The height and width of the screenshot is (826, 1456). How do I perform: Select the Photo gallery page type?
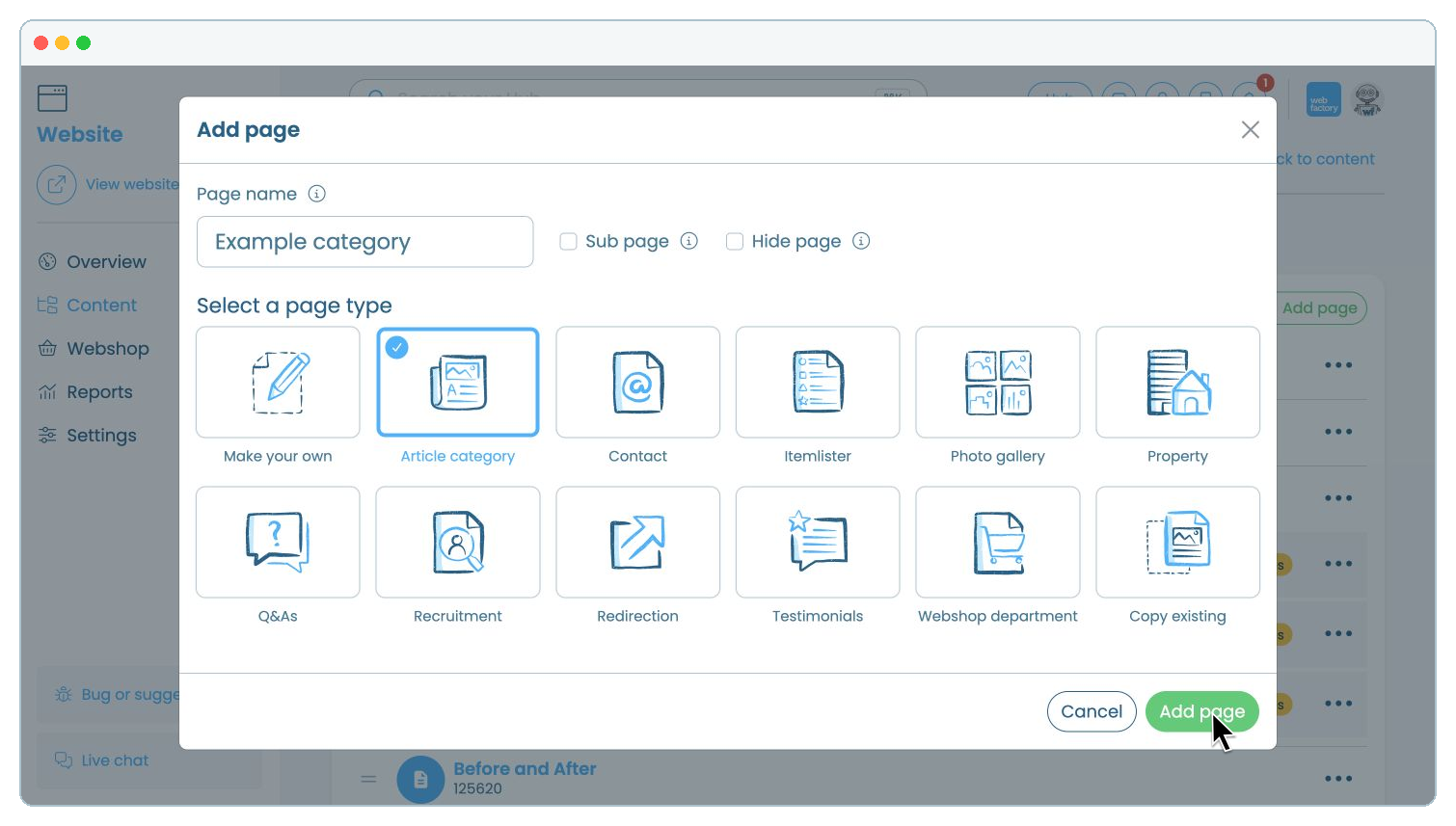click(998, 383)
